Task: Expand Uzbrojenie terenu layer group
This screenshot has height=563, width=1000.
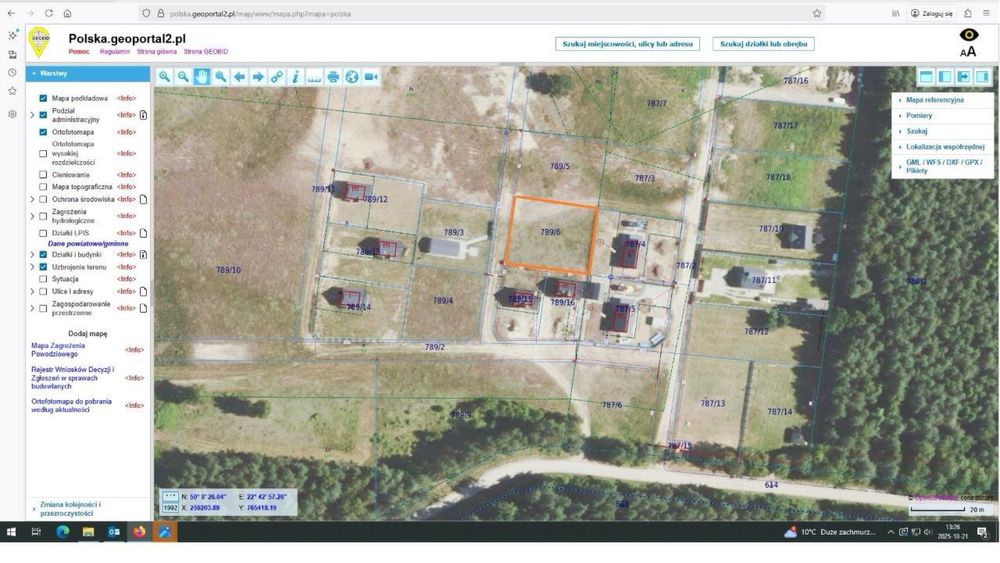Action: (x=33, y=267)
